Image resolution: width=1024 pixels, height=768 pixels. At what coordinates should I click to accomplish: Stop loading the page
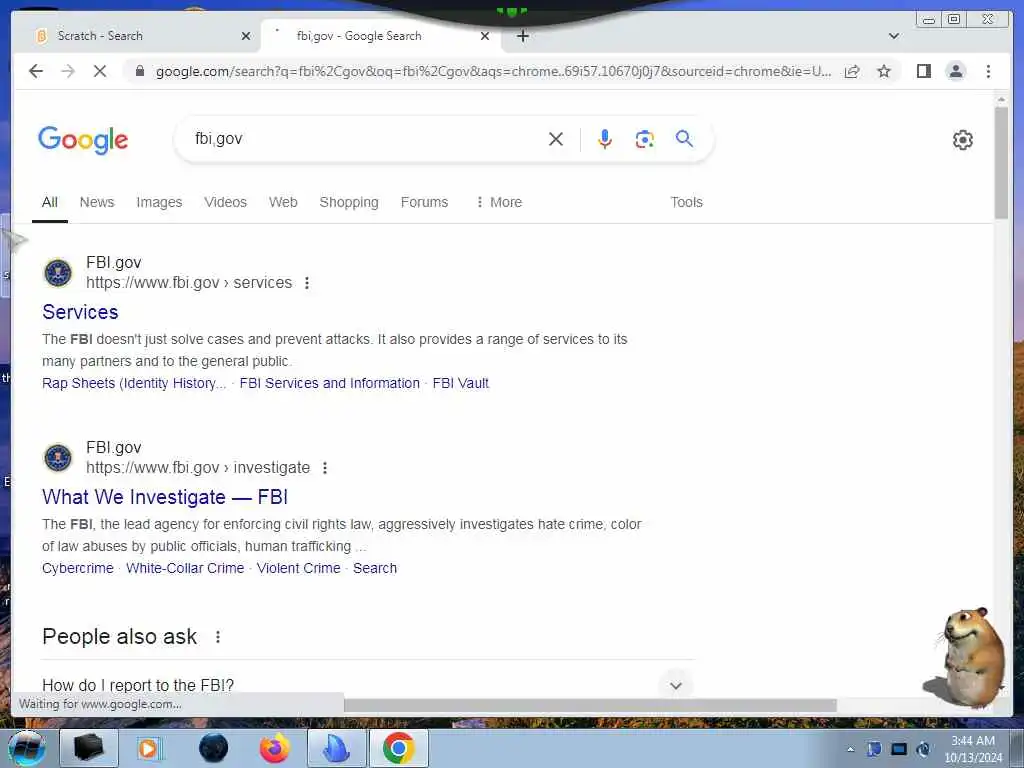click(100, 71)
